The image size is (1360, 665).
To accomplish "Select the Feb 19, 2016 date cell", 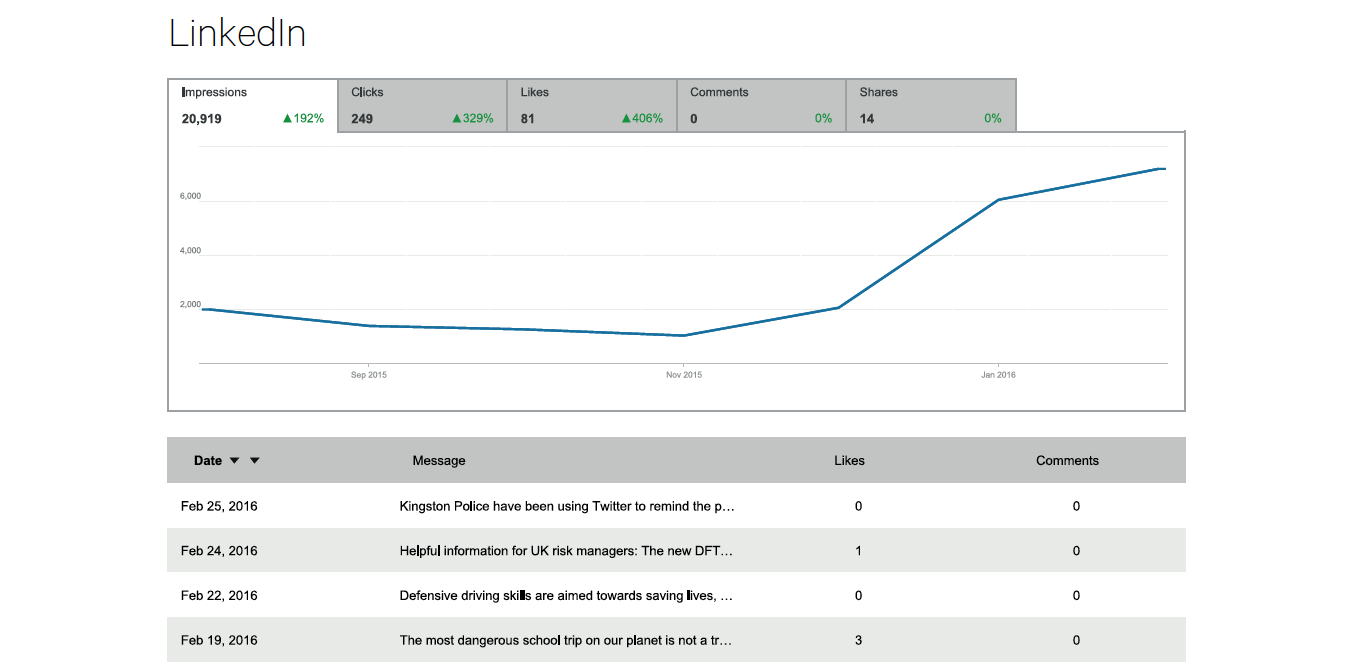I will 219,641.
